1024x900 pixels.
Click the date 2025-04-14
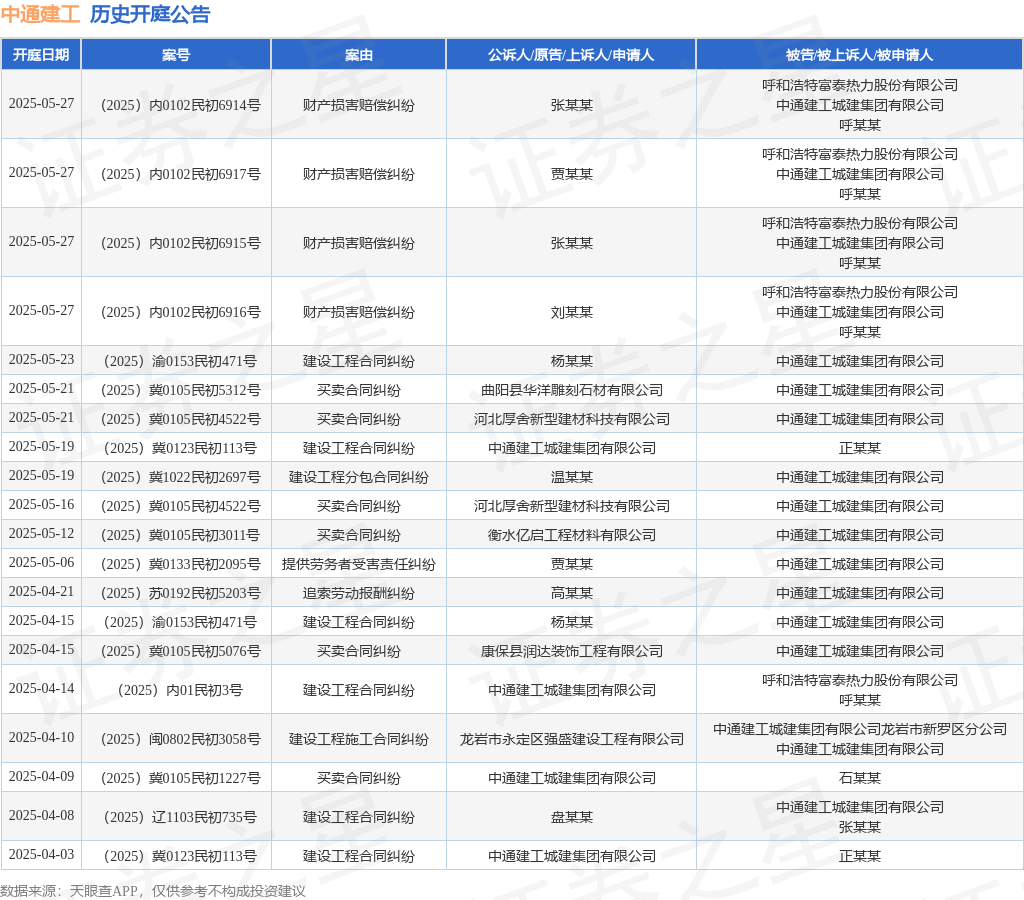[41, 688]
